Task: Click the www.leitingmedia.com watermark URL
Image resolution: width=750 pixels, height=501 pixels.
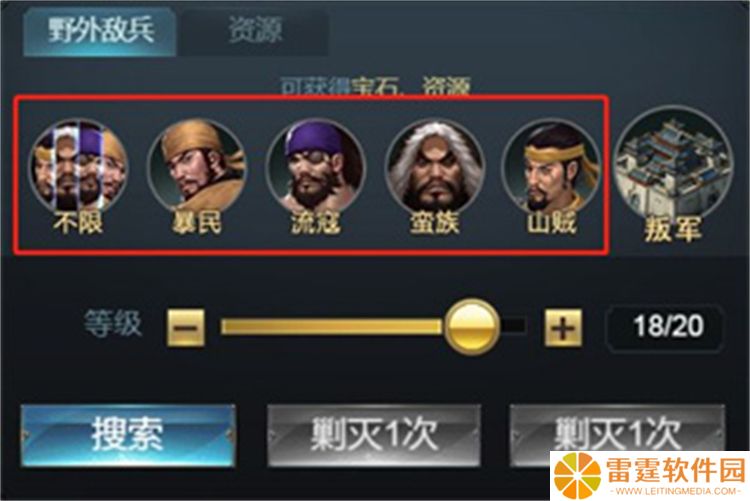Action: pyautogui.click(x=678, y=491)
